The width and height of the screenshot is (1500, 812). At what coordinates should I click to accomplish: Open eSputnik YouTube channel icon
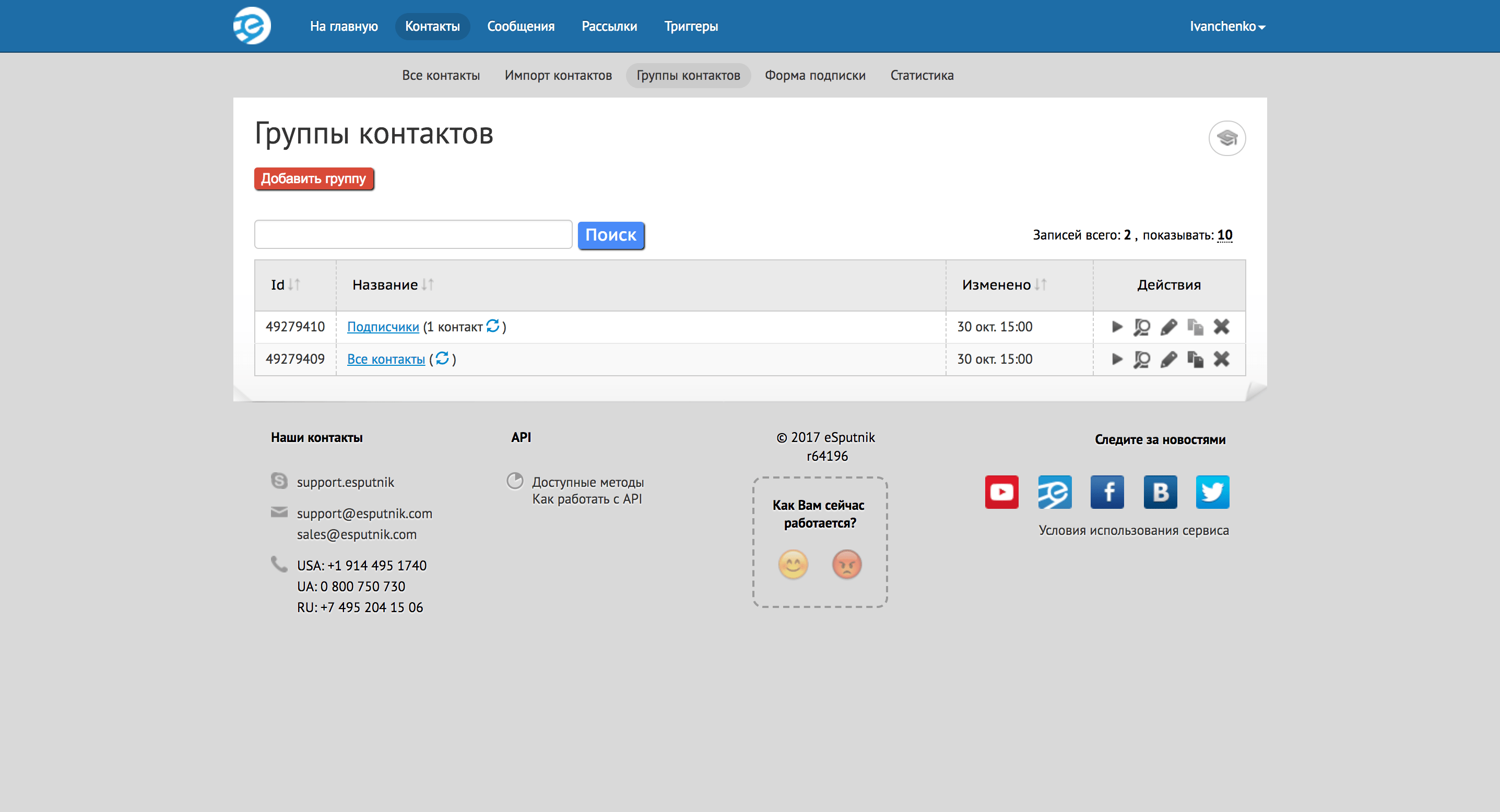(1001, 492)
